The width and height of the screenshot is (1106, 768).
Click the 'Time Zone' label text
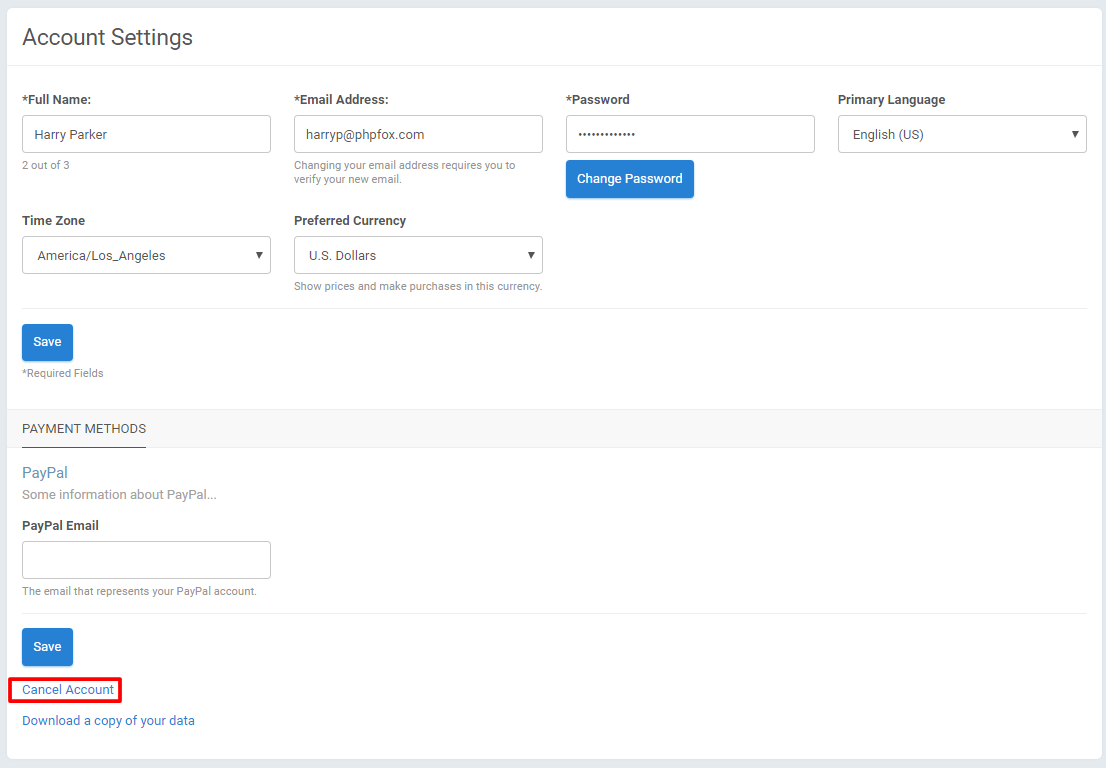[x=54, y=221]
